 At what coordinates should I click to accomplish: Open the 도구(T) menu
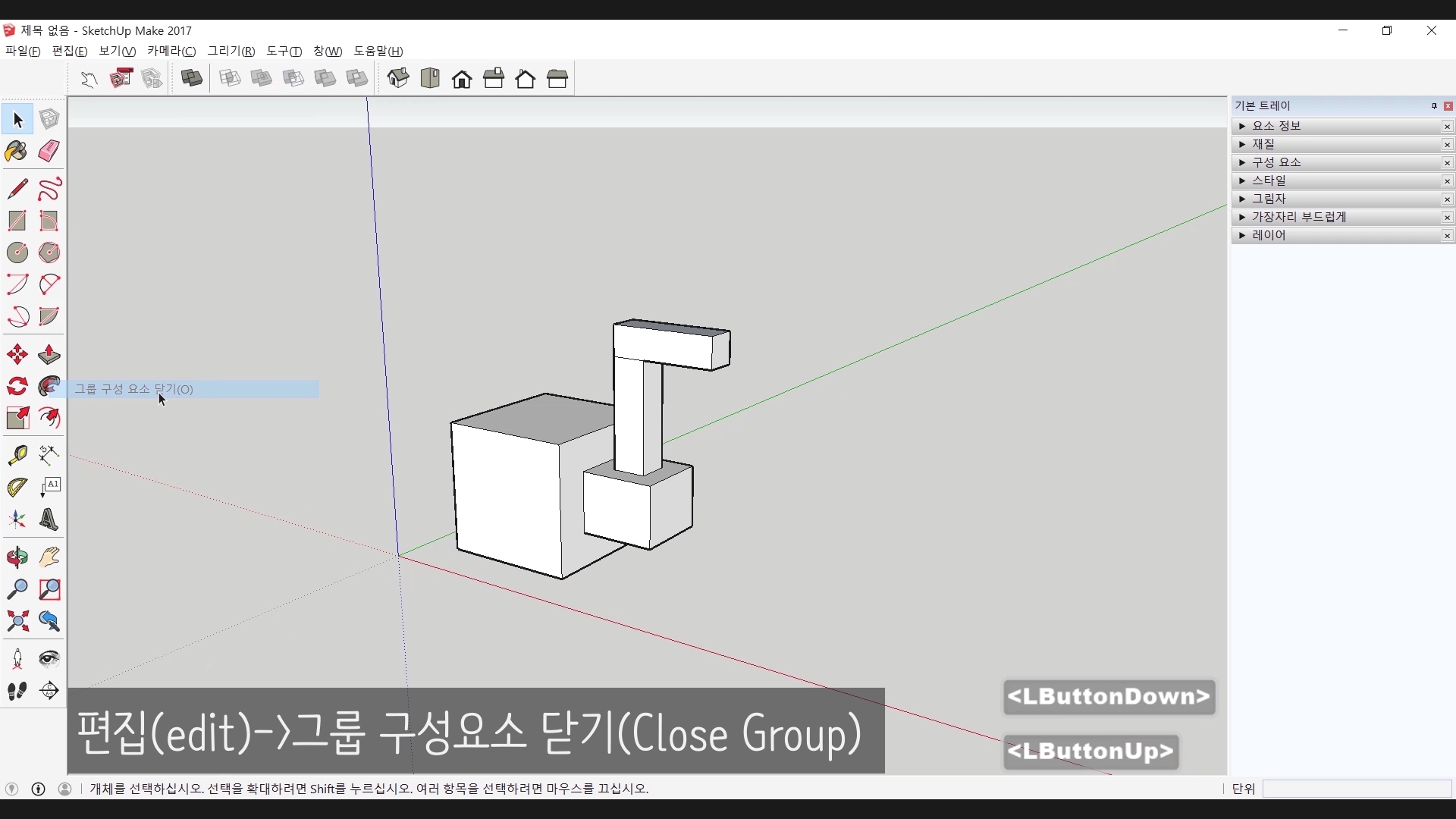click(284, 51)
